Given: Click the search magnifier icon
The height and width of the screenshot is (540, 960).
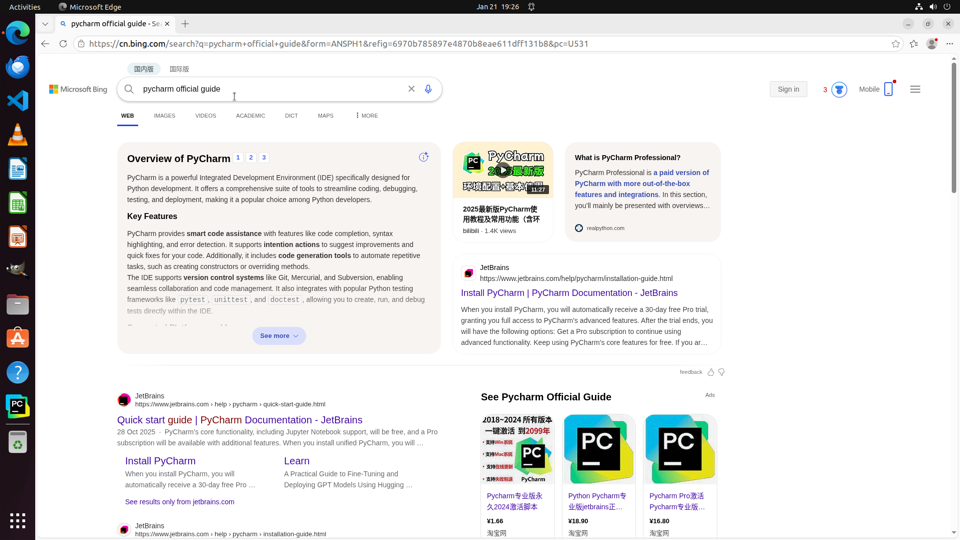Looking at the screenshot, I should 129,89.
